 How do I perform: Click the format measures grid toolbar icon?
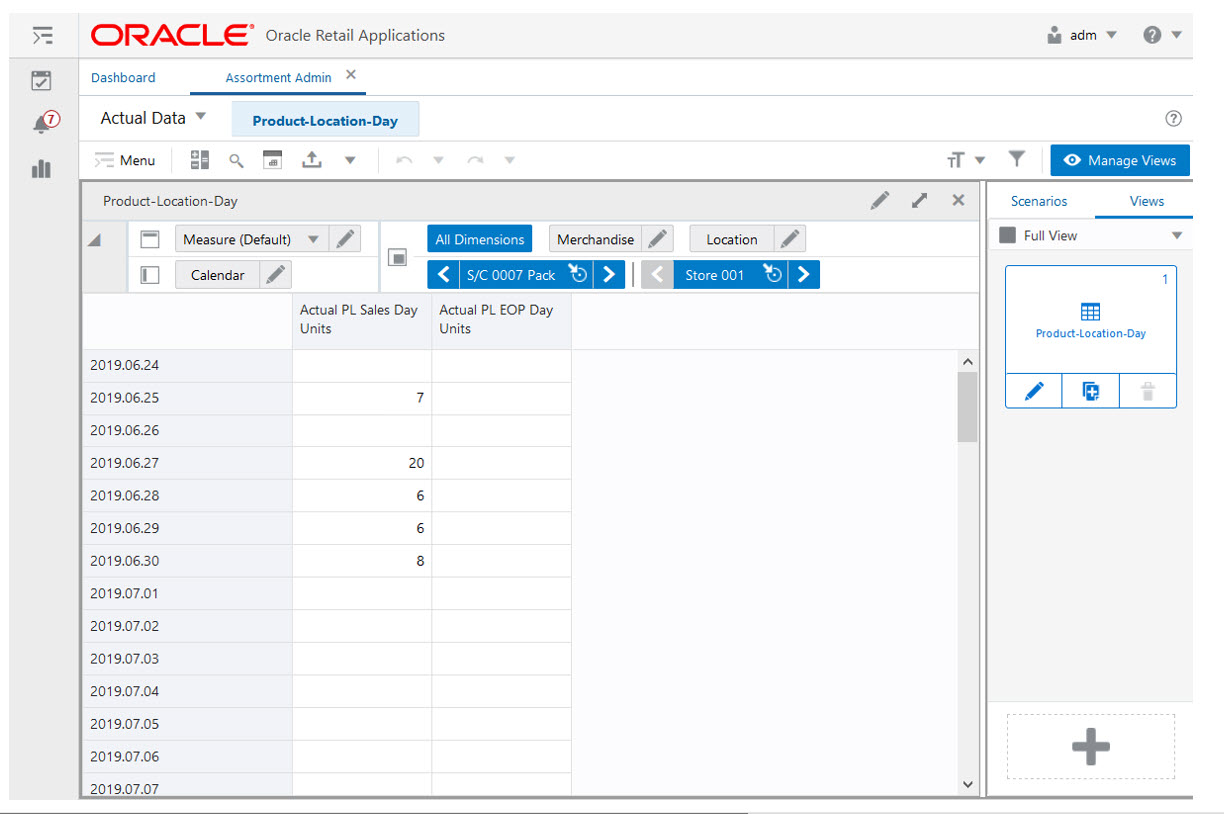click(x=200, y=160)
